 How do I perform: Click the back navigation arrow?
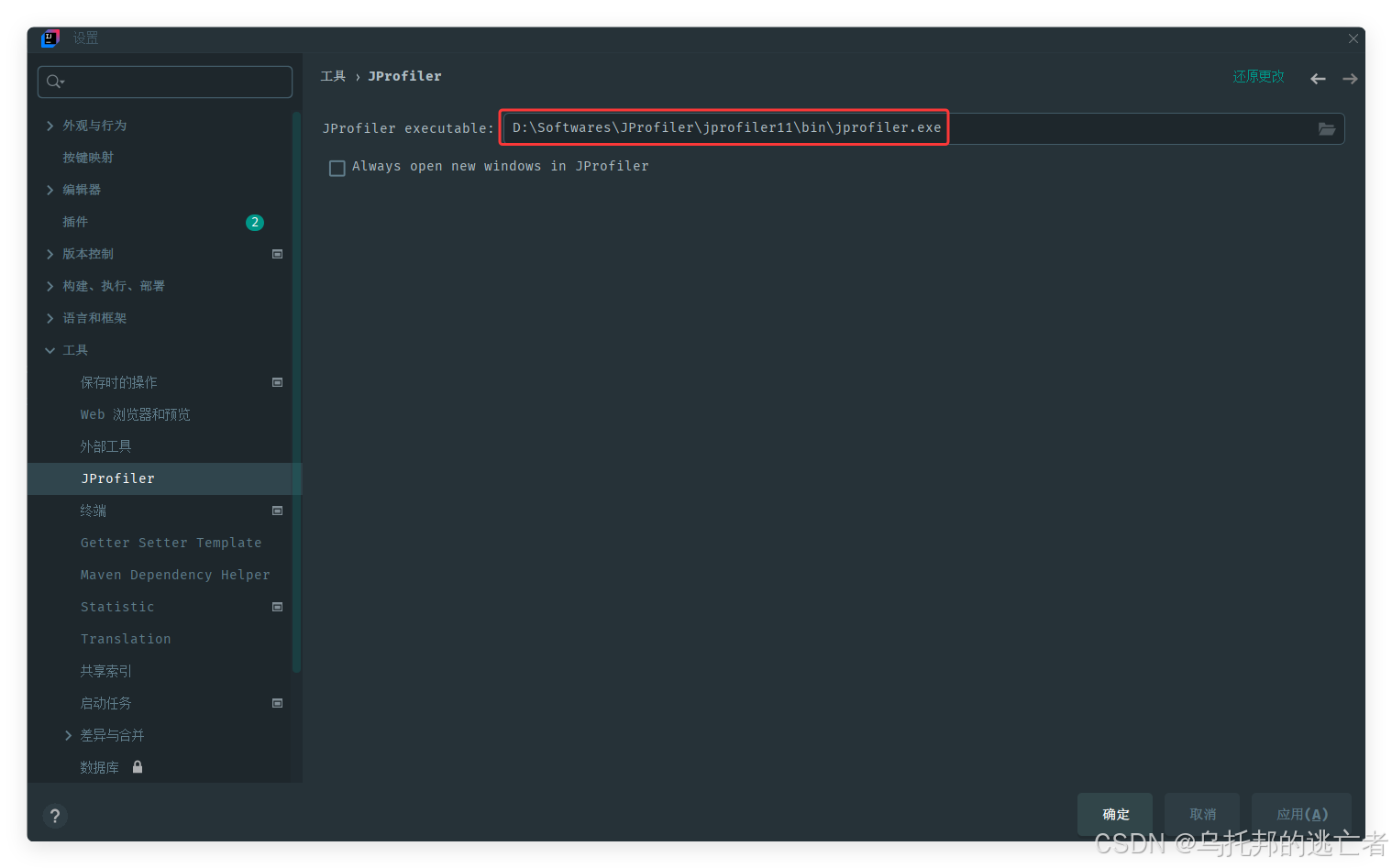tap(1318, 79)
